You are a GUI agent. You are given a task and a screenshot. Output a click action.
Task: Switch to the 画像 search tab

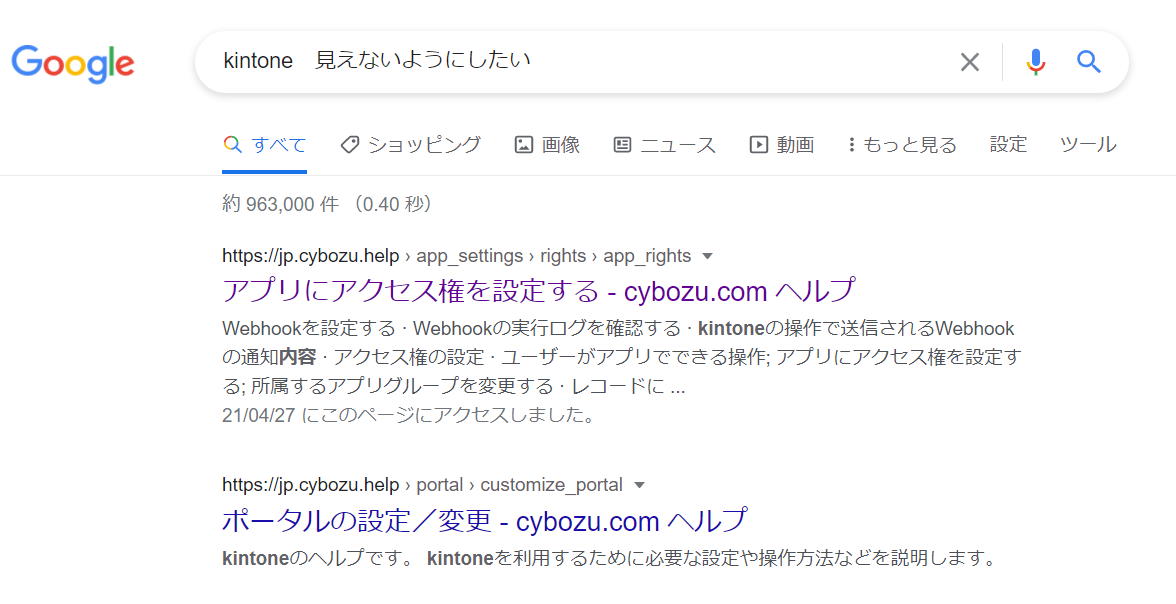pos(560,144)
